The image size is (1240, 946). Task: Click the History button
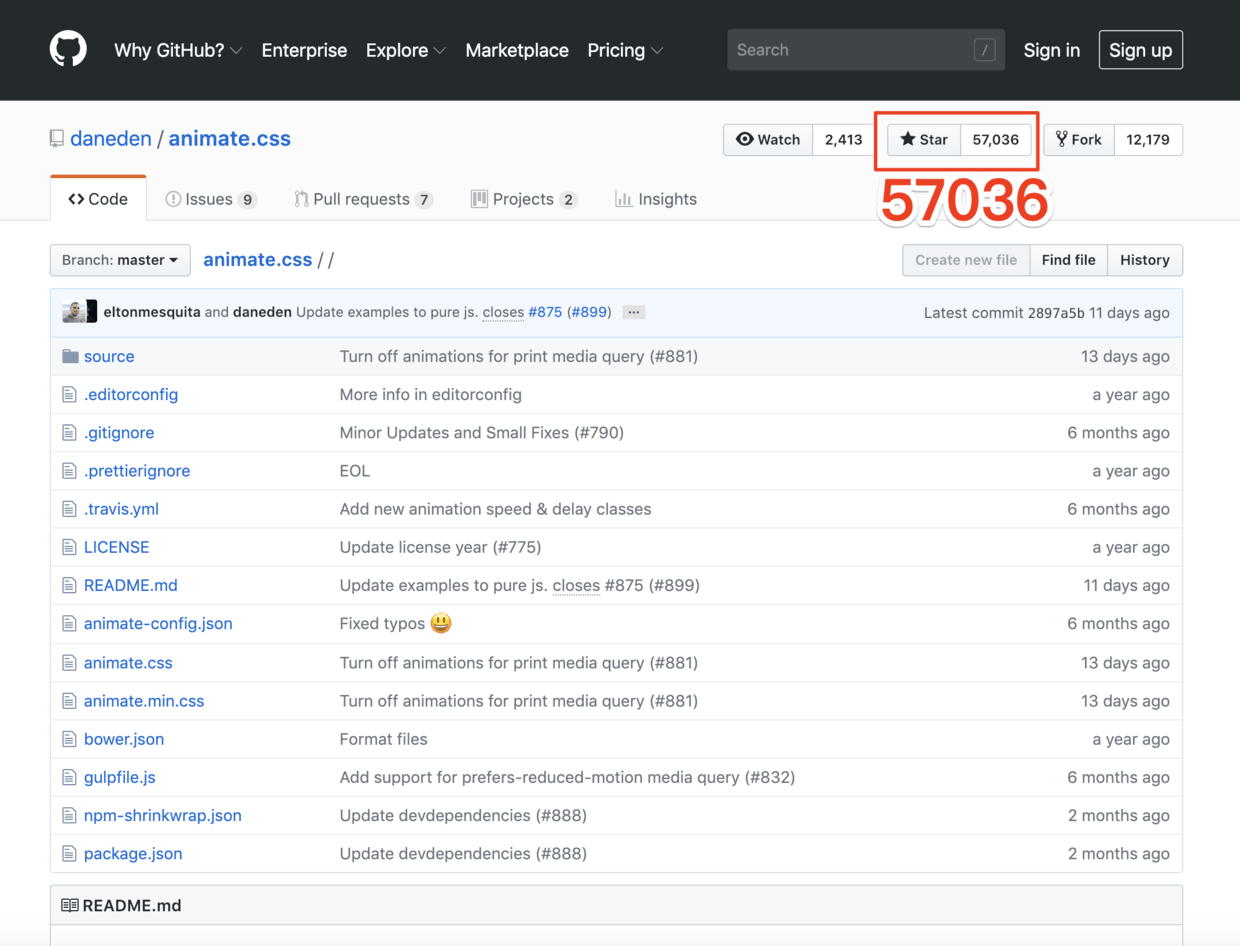pos(1145,260)
